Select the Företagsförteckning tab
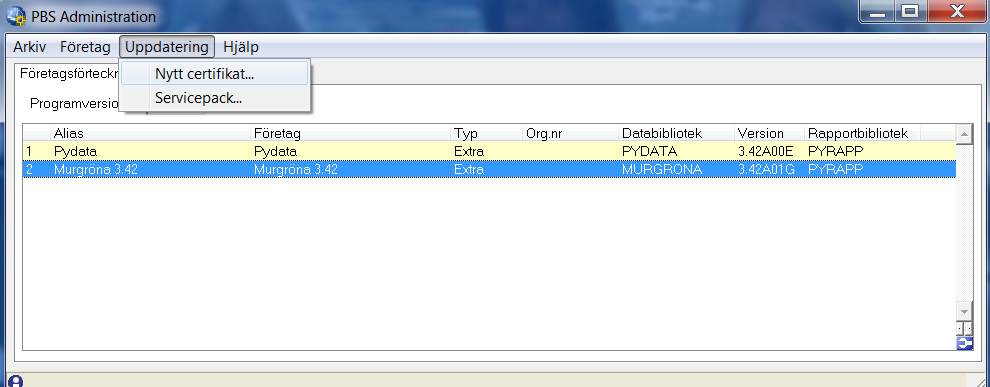This screenshot has width=990, height=387. (68, 73)
